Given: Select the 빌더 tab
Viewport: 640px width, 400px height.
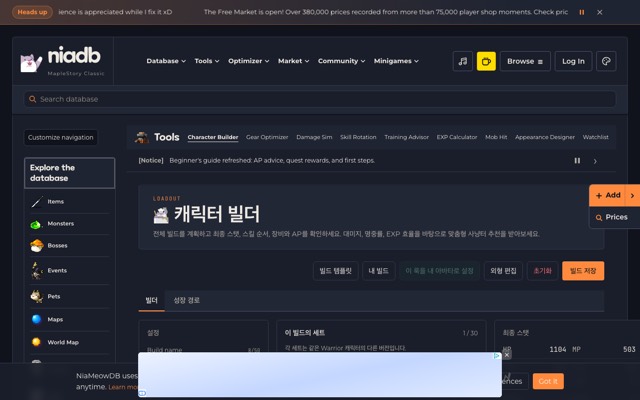Looking at the screenshot, I should 151,300.
